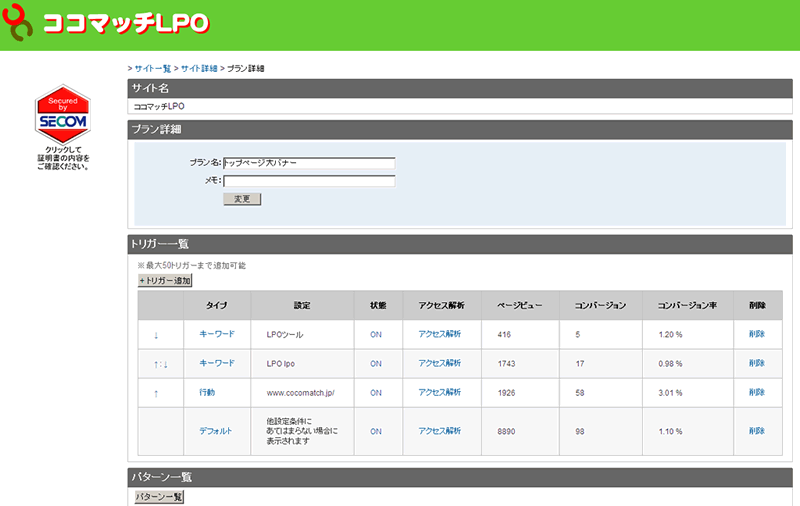Open the 行動 type link
800x506 pixels.
point(207,392)
